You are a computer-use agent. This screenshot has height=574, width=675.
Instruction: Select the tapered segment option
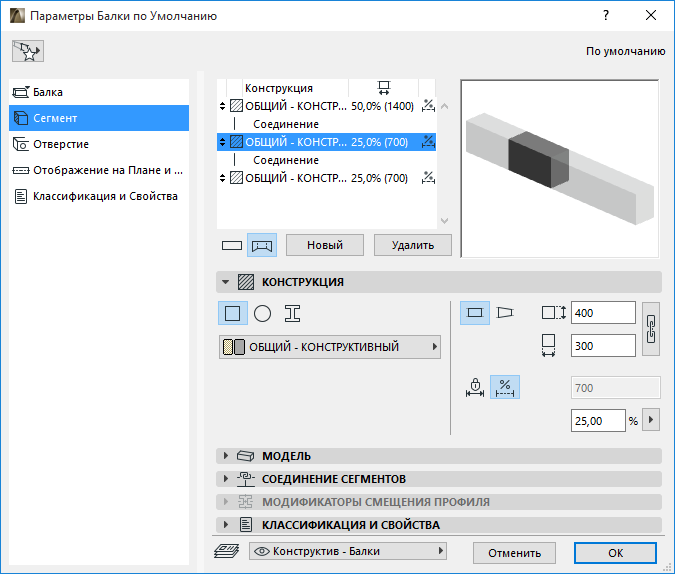(505, 313)
